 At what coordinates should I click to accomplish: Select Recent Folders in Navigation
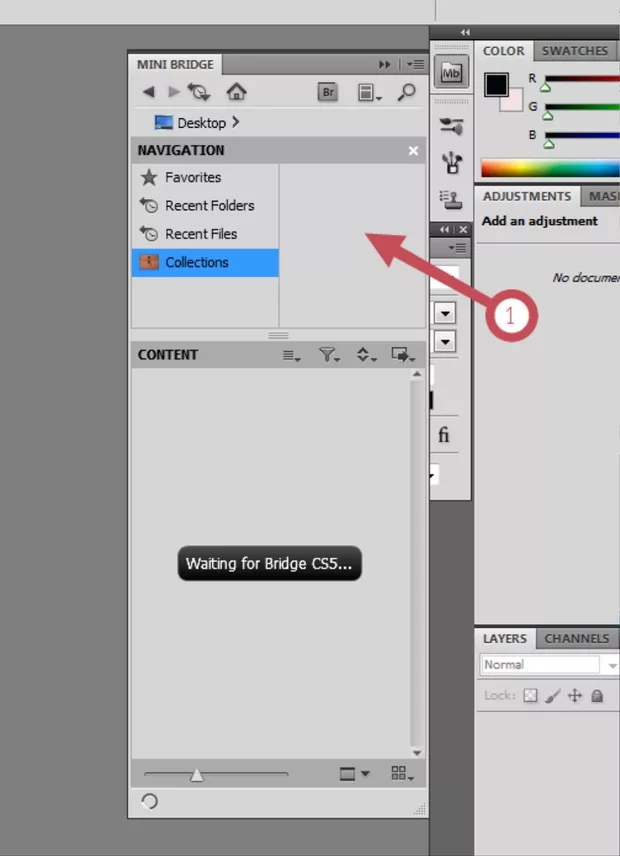click(x=205, y=206)
